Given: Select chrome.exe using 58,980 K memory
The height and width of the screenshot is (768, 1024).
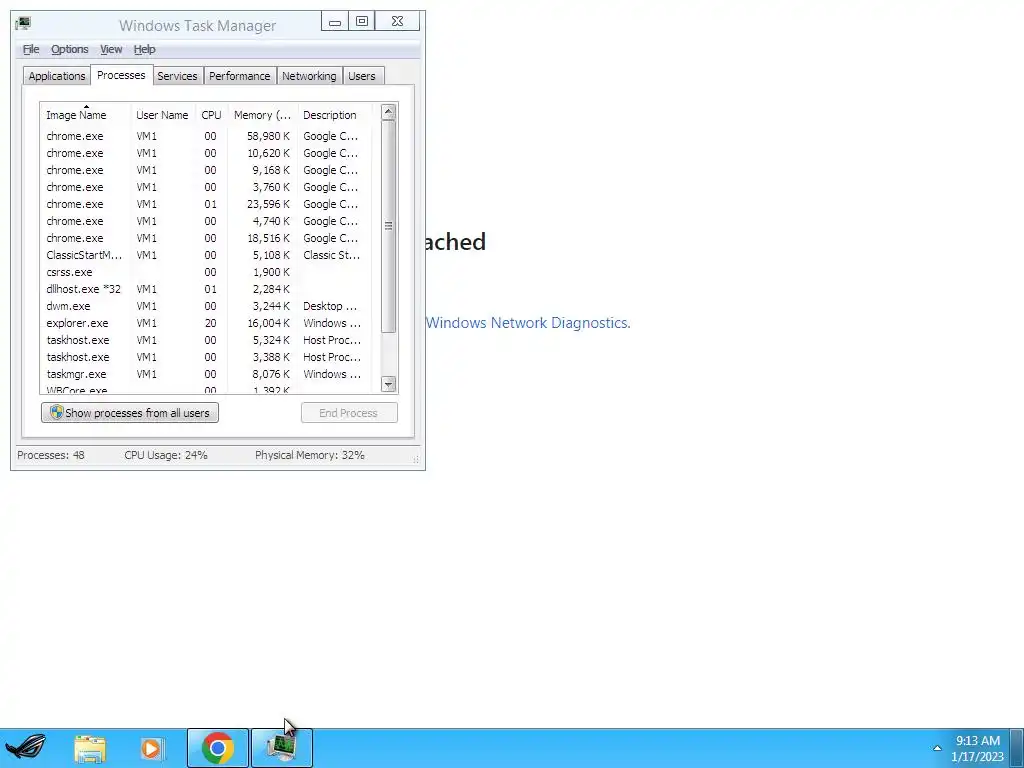Looking at the screenshot, I should click(x=206, y=136).
